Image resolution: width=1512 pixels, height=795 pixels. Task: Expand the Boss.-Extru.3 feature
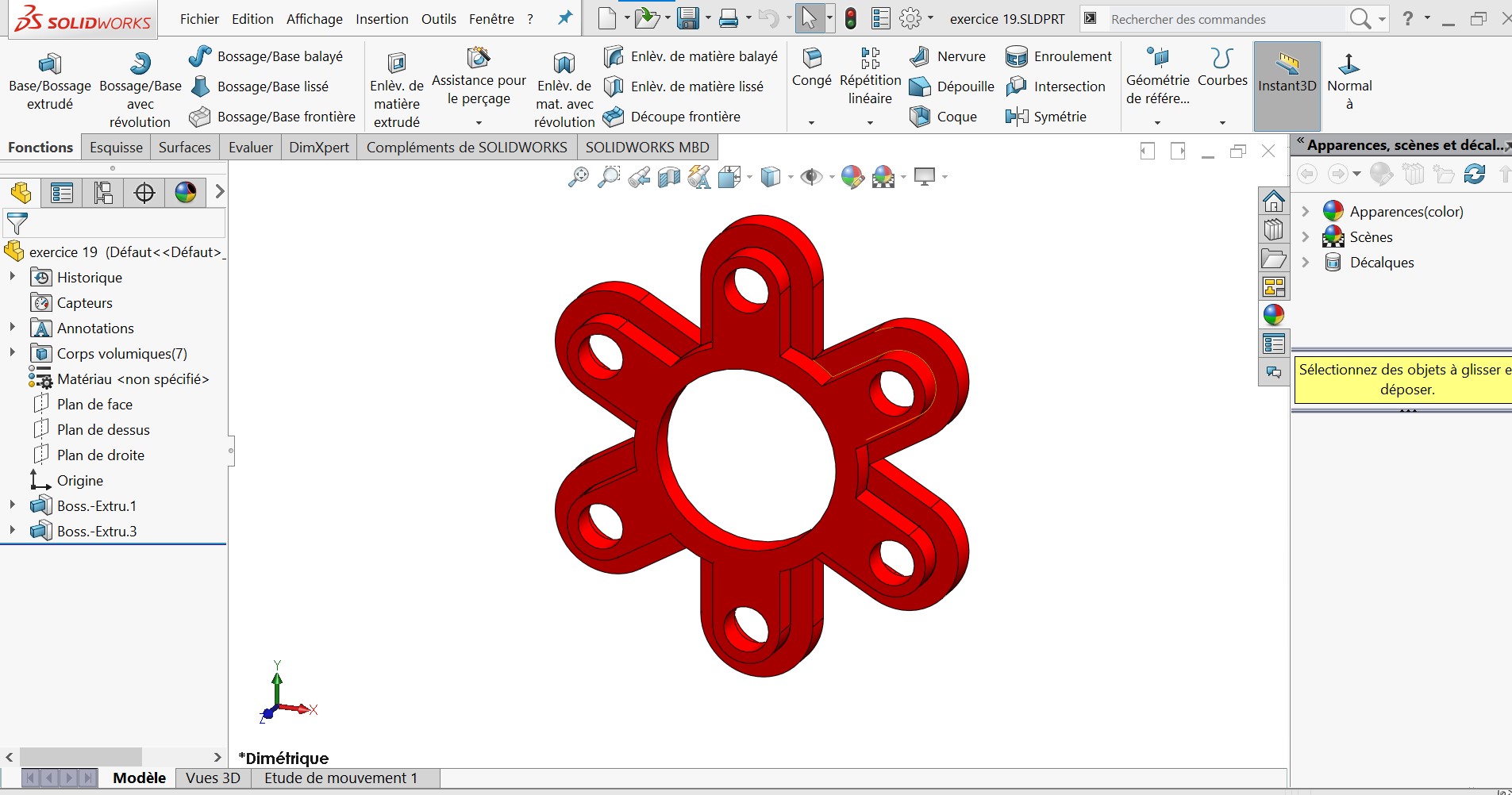tap(12, 530)
